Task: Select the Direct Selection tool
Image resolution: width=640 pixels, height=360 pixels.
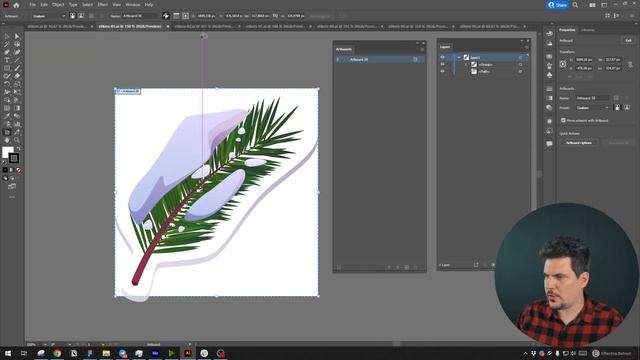Action: [x=17, y=36]
